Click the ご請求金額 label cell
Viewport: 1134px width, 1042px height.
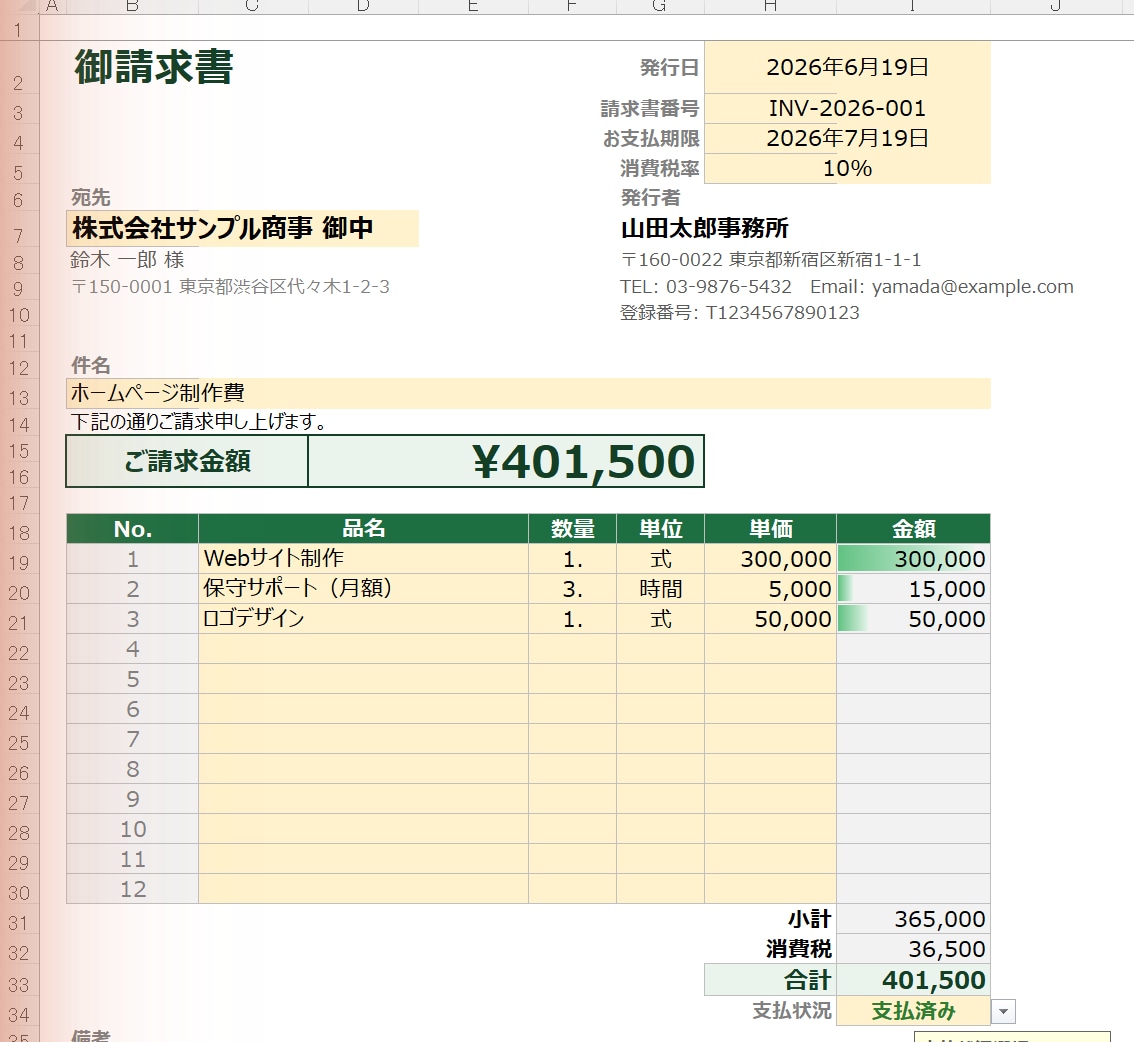coord(187,461)
